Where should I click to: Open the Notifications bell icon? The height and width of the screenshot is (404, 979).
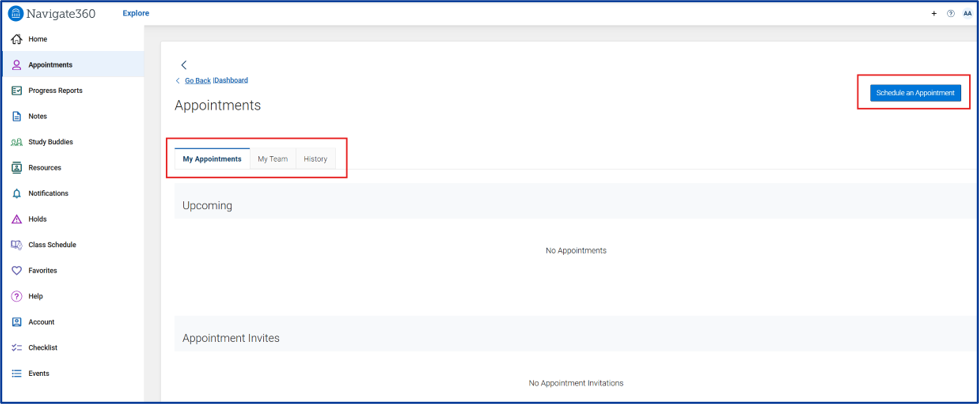pyautogui.click(x=17, y=194)
